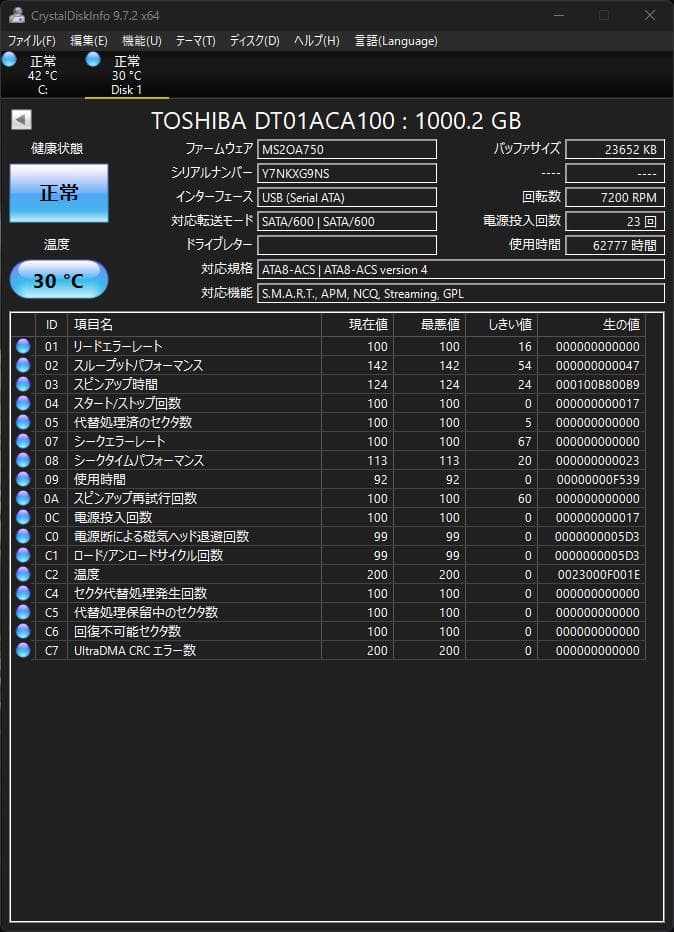Click the transfer mode field SATA/600 | SATA/600

(347, 221)
